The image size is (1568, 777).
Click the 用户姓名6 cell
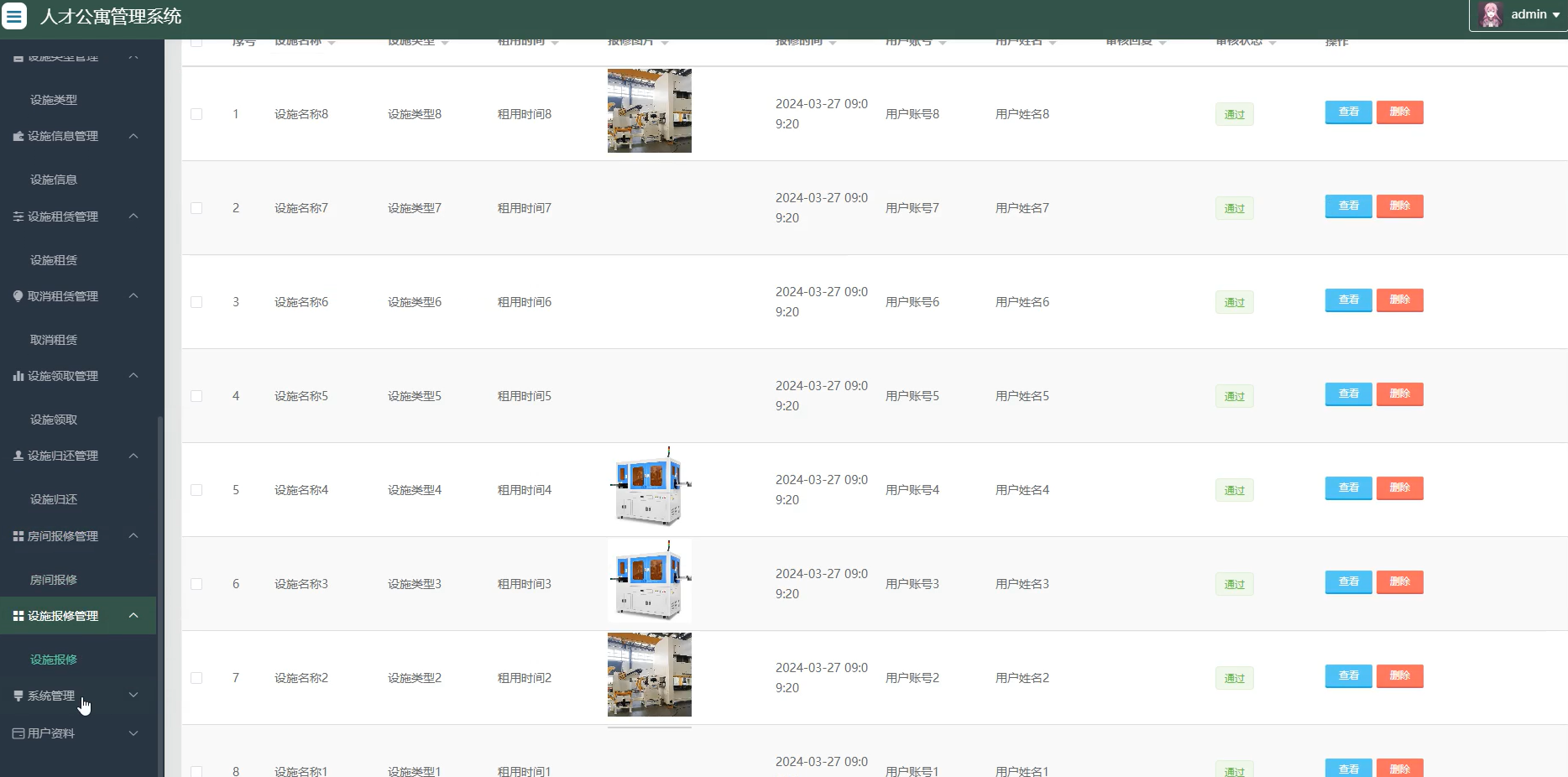[x=1022, y=302]
